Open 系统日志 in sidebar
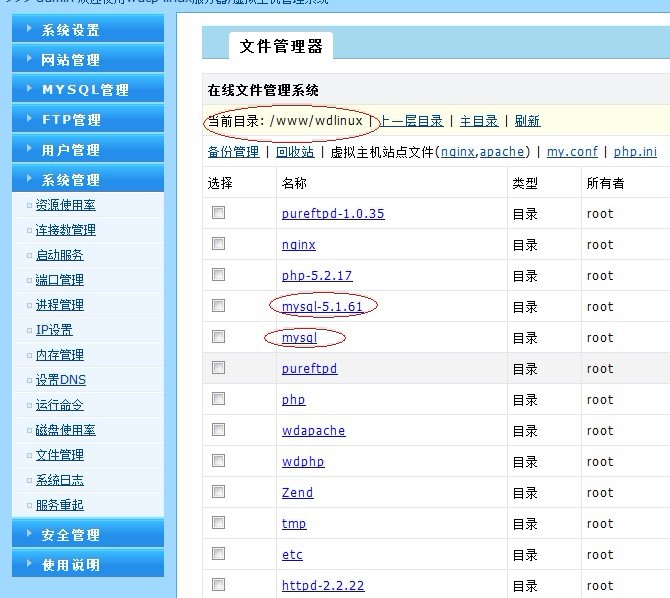670x598 pixels. (x=59, y=480)
